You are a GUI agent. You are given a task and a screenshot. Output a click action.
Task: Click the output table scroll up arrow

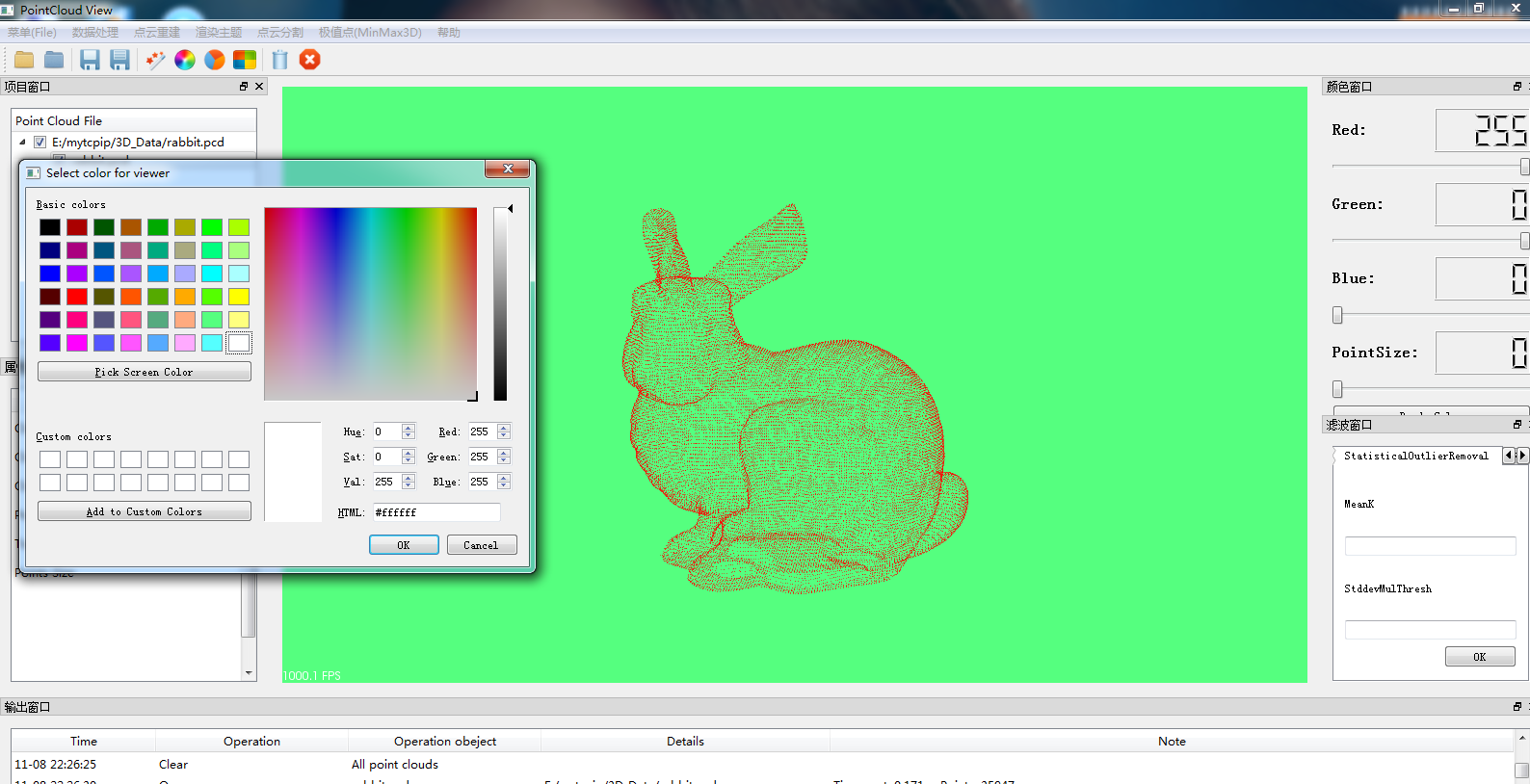[x=1521, y=738]
